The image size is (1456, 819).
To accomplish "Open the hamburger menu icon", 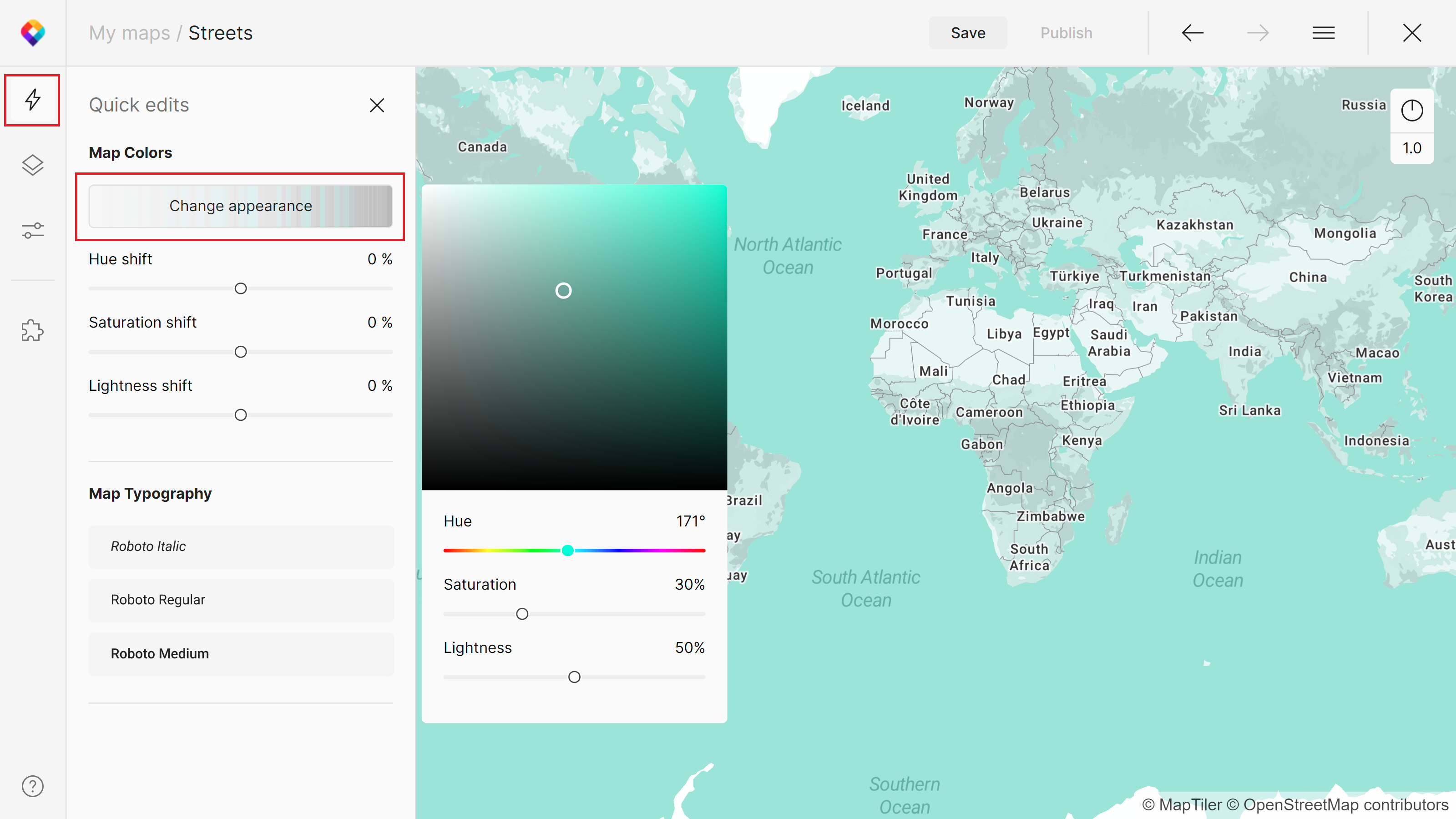I will click(1323, 33).
